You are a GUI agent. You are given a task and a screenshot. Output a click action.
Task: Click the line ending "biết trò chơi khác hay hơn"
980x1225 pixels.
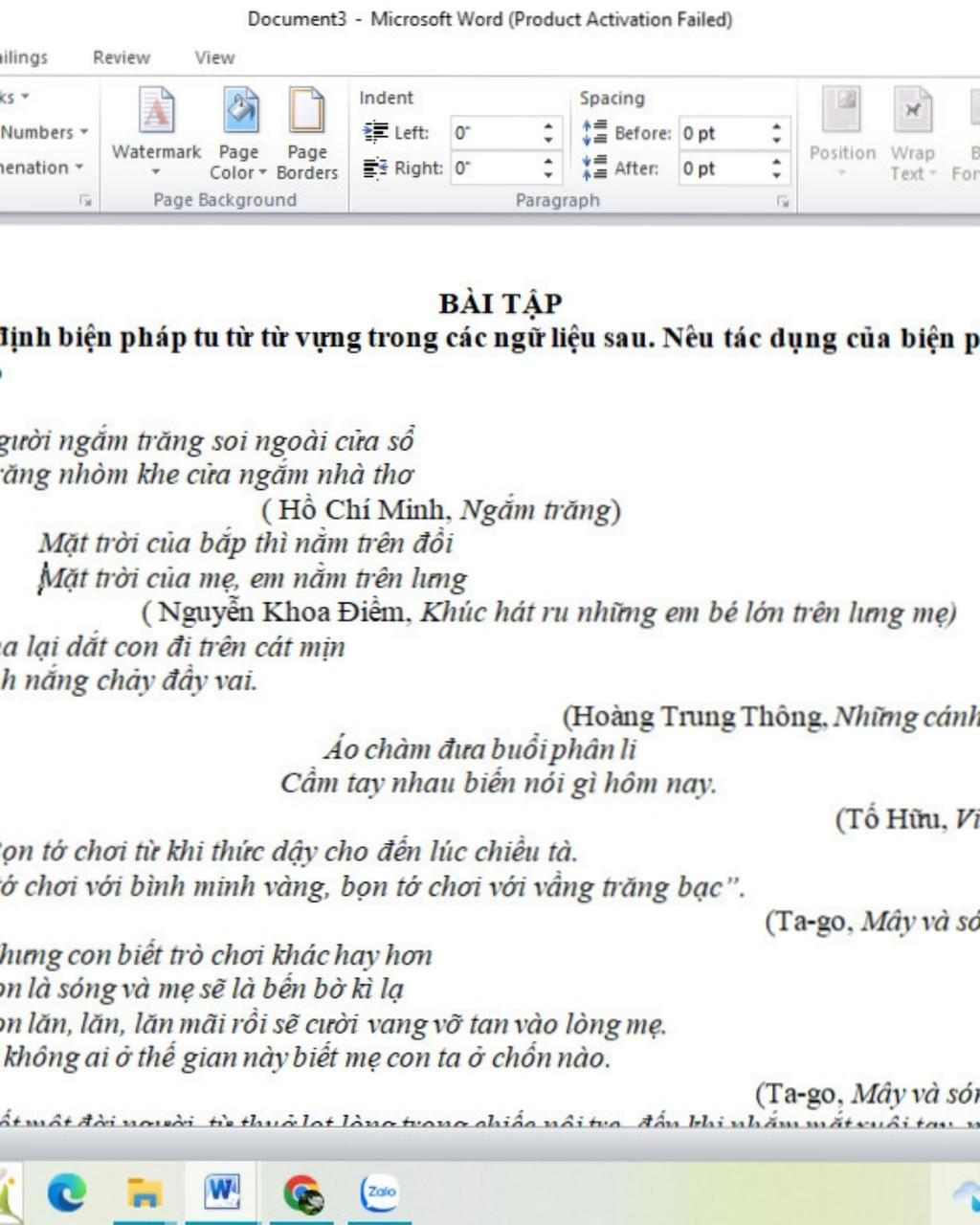(216, 955)
